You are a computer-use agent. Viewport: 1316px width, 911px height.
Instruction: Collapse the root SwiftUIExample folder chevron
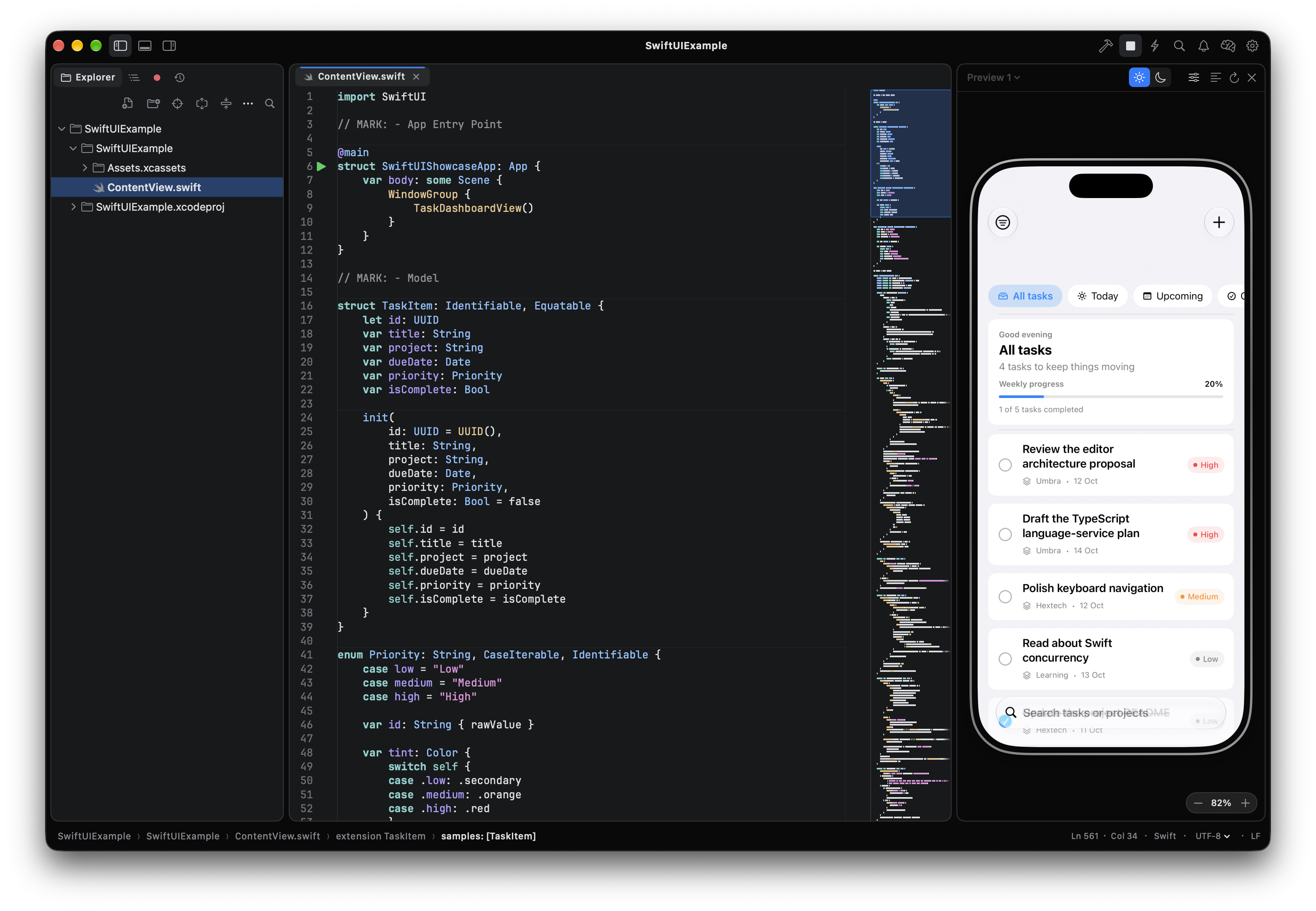tap(62, 129)
